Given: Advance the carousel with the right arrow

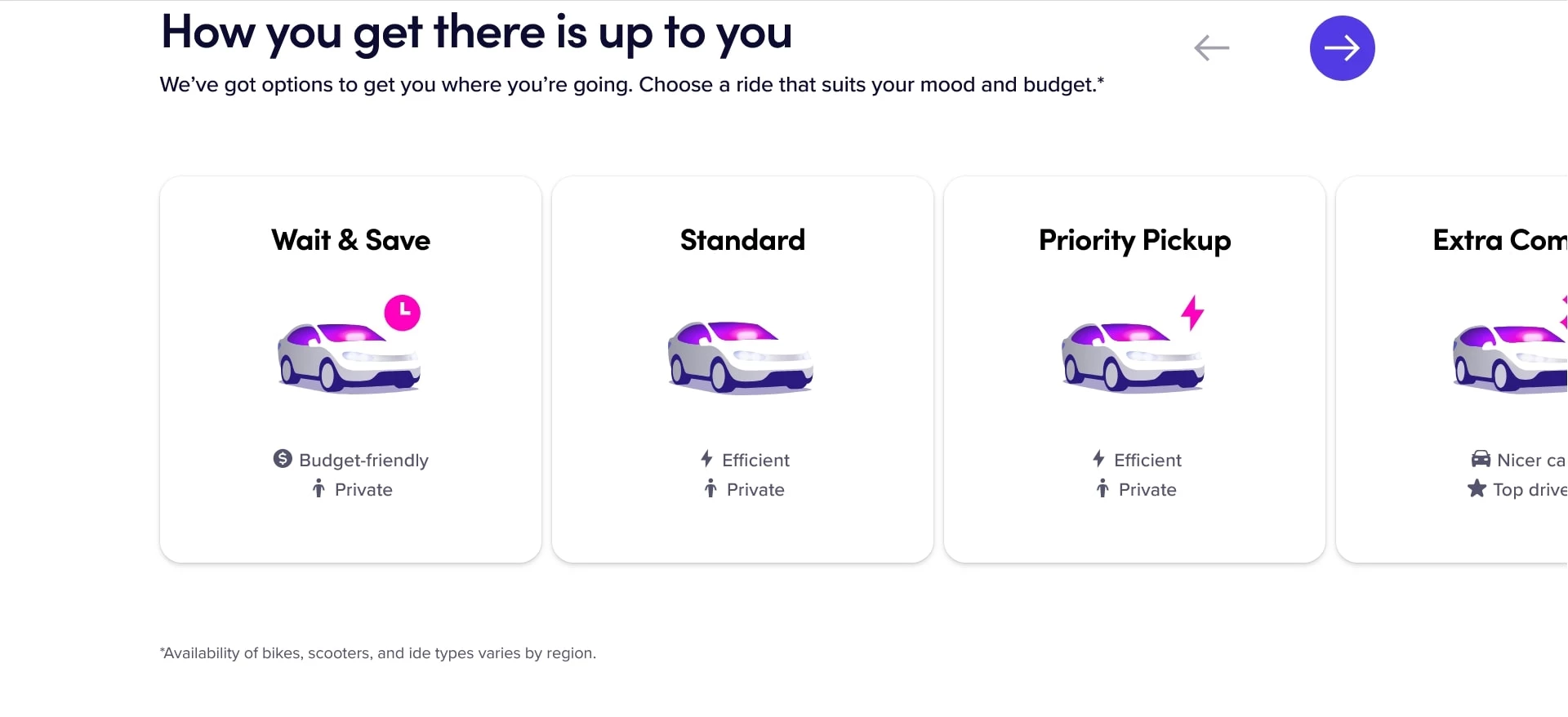Looking at the screenshot, I should click(x=1342, y=47).
